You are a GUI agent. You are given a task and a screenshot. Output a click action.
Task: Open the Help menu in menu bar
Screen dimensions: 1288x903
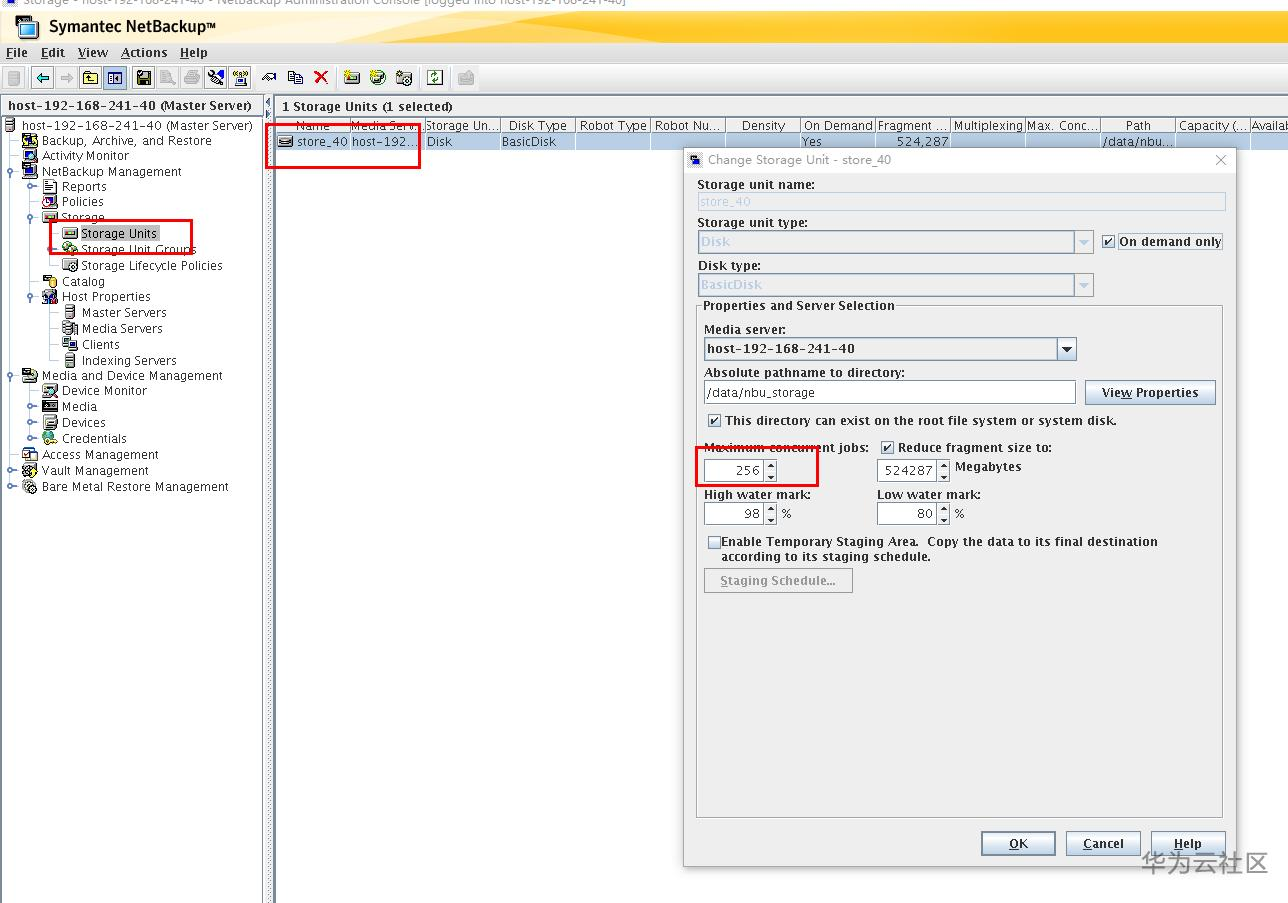pyautogui.click(x=194, y=53)
